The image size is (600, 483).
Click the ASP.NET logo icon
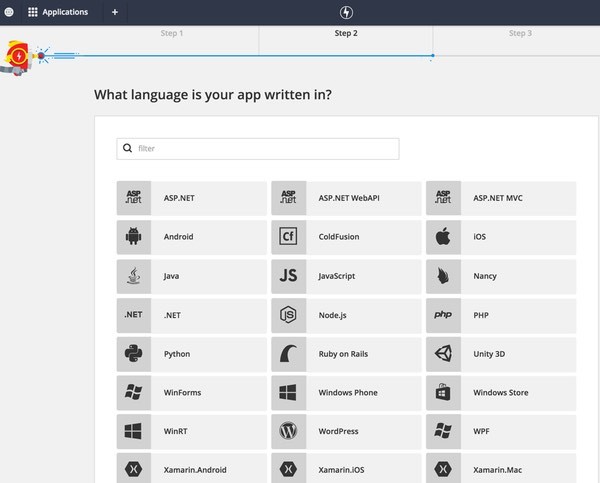tap(134, 197)
